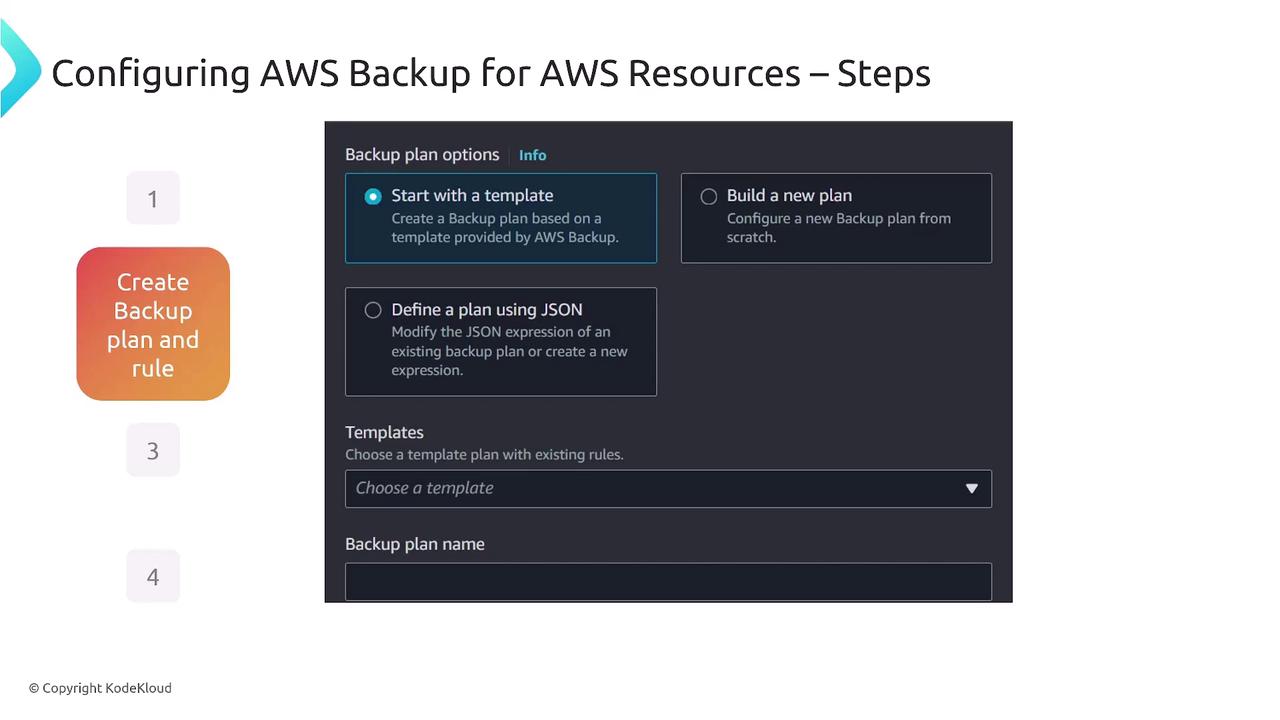Click the KodeKloud logo in the corner
The width and height of the screenshot is (1280, 720).
point(18,70)
